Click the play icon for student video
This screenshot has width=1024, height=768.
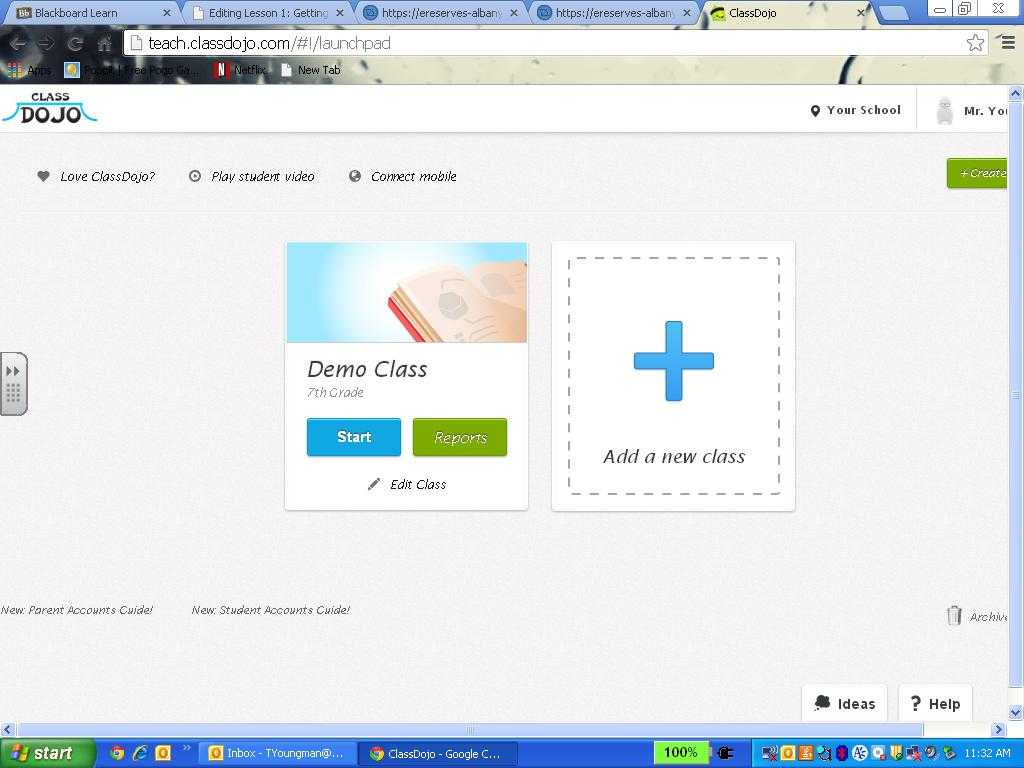195,176
